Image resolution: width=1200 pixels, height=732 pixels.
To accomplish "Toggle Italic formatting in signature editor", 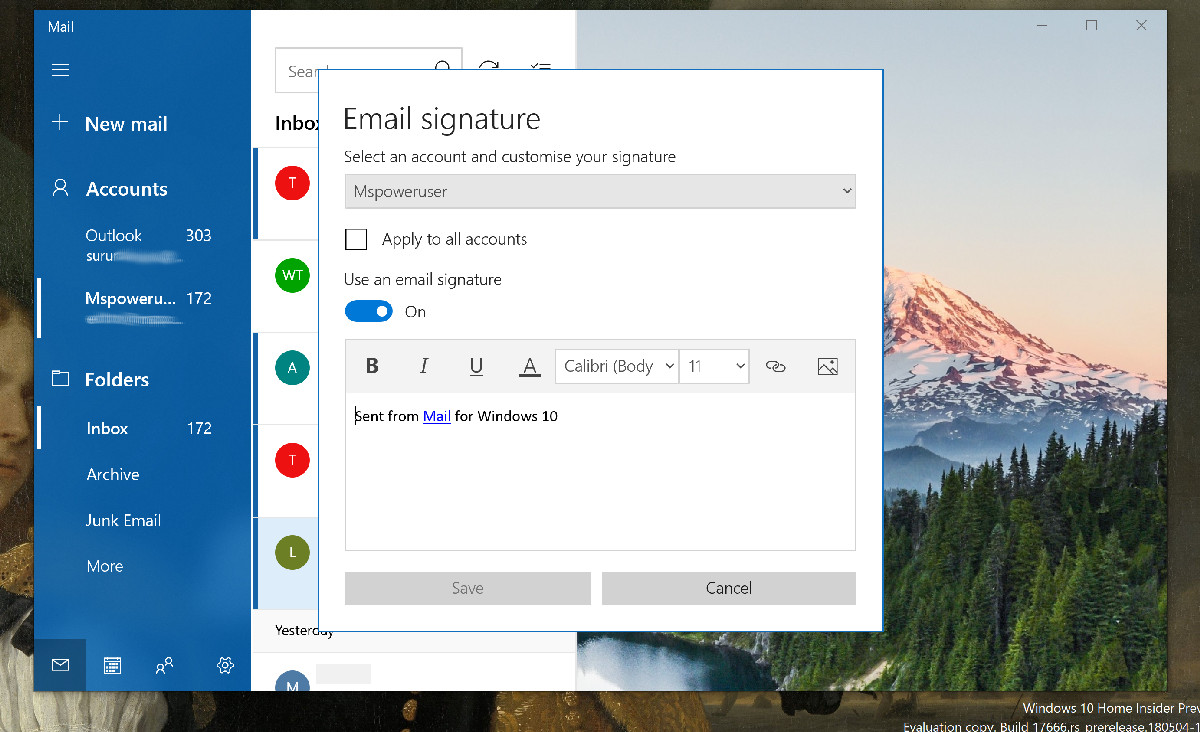I will coord(424,366).
